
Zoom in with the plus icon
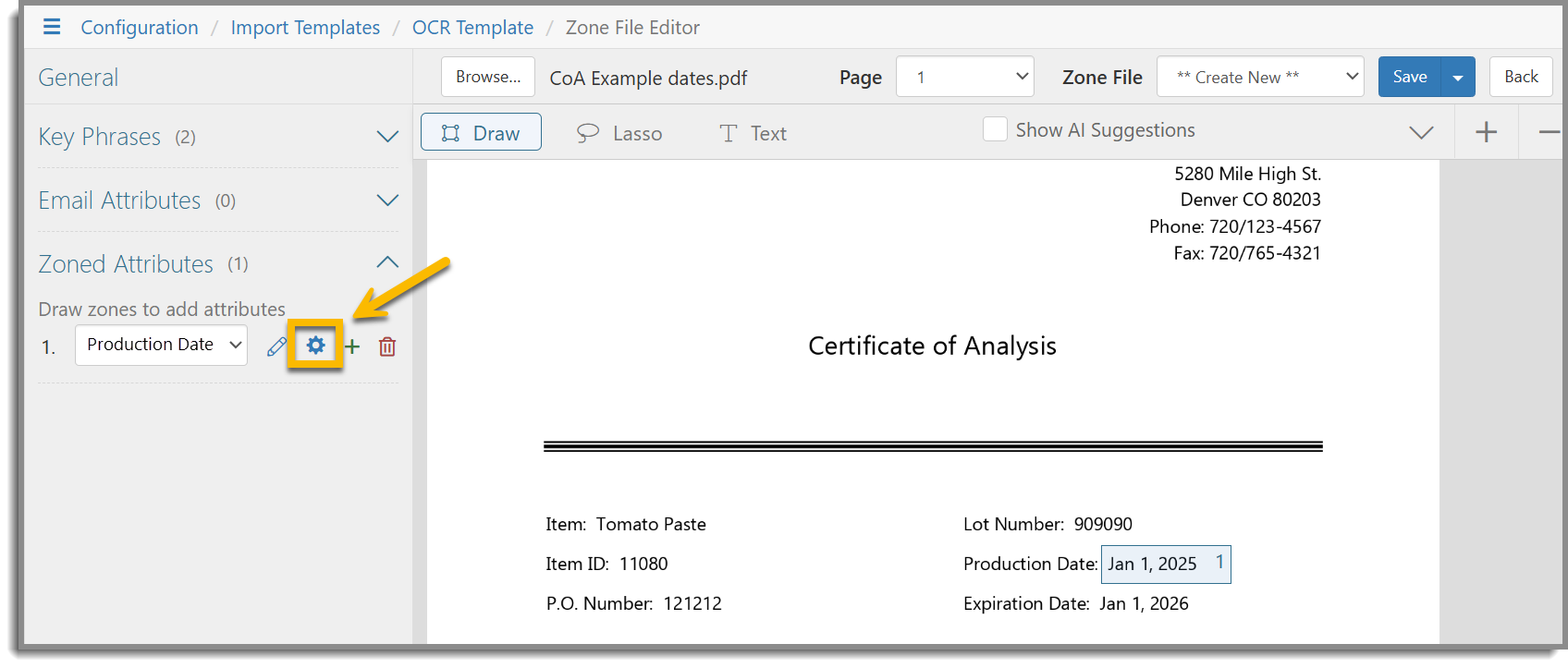1486,132
